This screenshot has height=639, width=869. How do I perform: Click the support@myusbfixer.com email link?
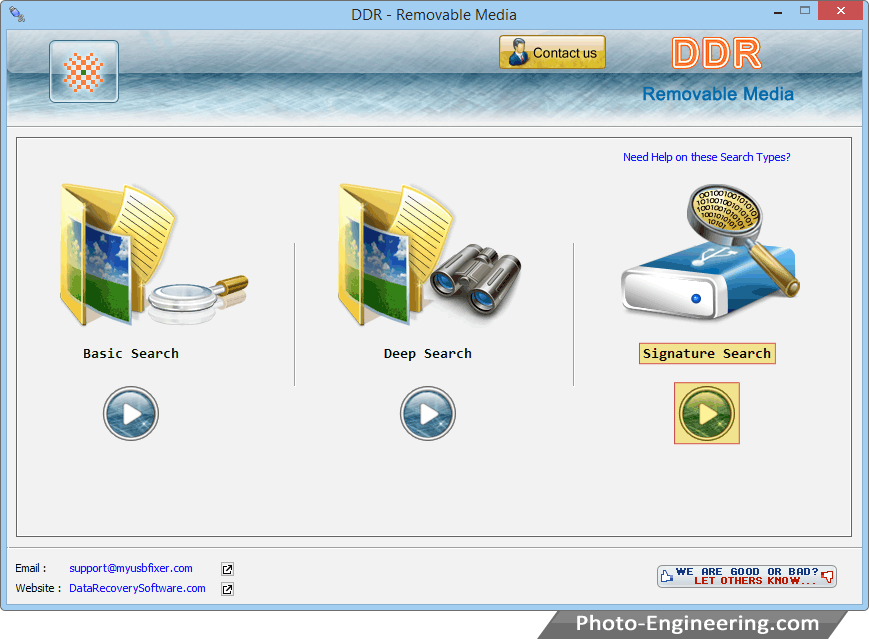click(131, 568)
